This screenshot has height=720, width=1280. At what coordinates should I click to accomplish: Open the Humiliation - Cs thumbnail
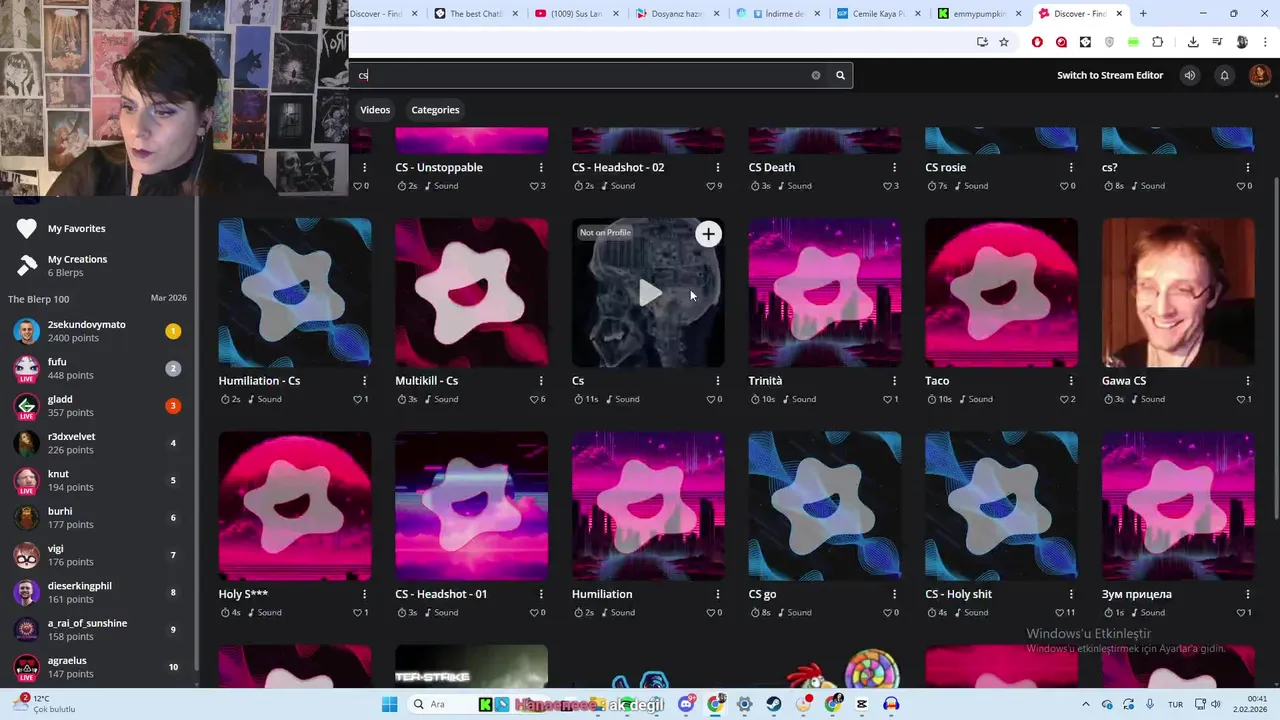[295, 292]
